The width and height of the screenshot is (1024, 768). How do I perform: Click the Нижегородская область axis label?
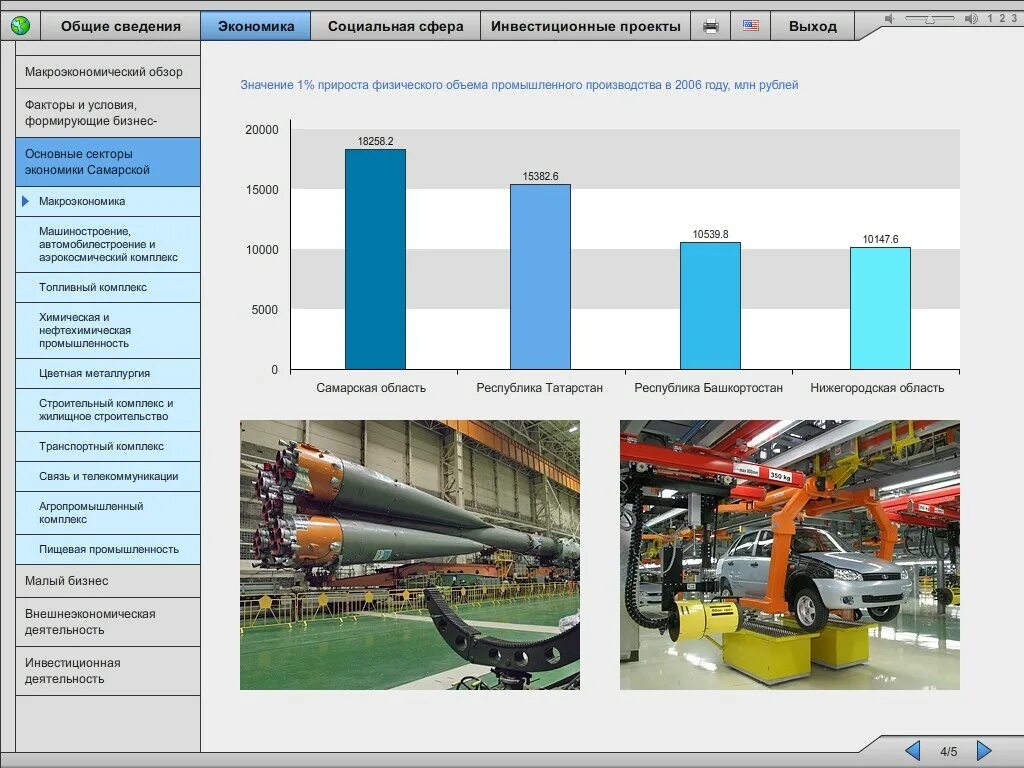pos(877,388)
